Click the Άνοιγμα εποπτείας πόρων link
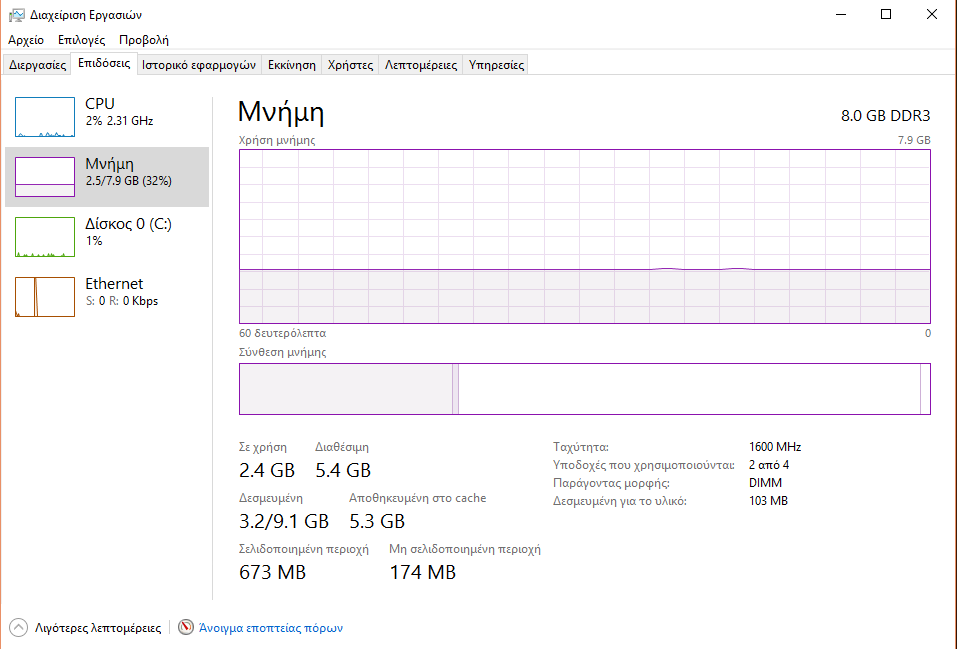Screen dimensions: 957x649 [271, 628]
